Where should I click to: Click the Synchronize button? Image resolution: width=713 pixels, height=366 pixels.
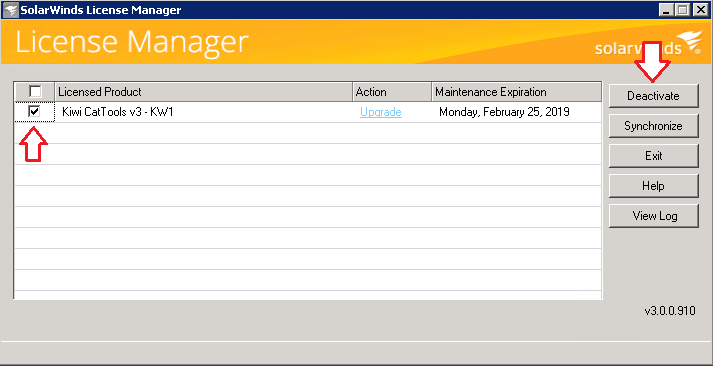(653, 126)
